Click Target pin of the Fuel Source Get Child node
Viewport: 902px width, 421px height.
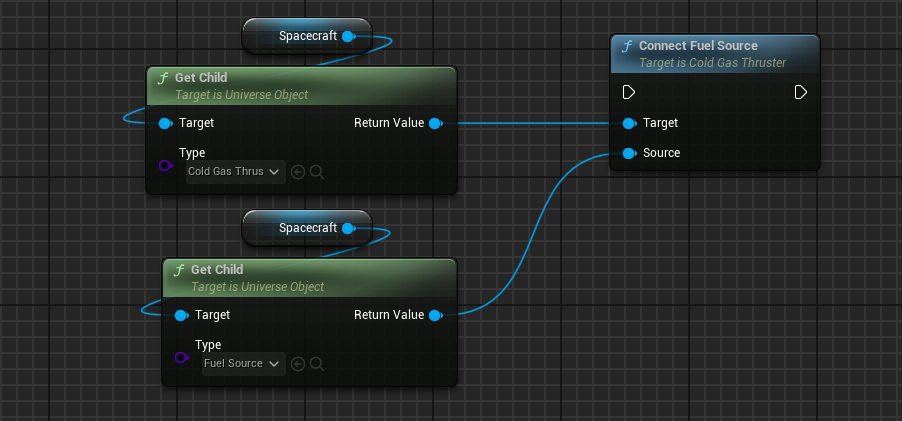click(181, 315)
